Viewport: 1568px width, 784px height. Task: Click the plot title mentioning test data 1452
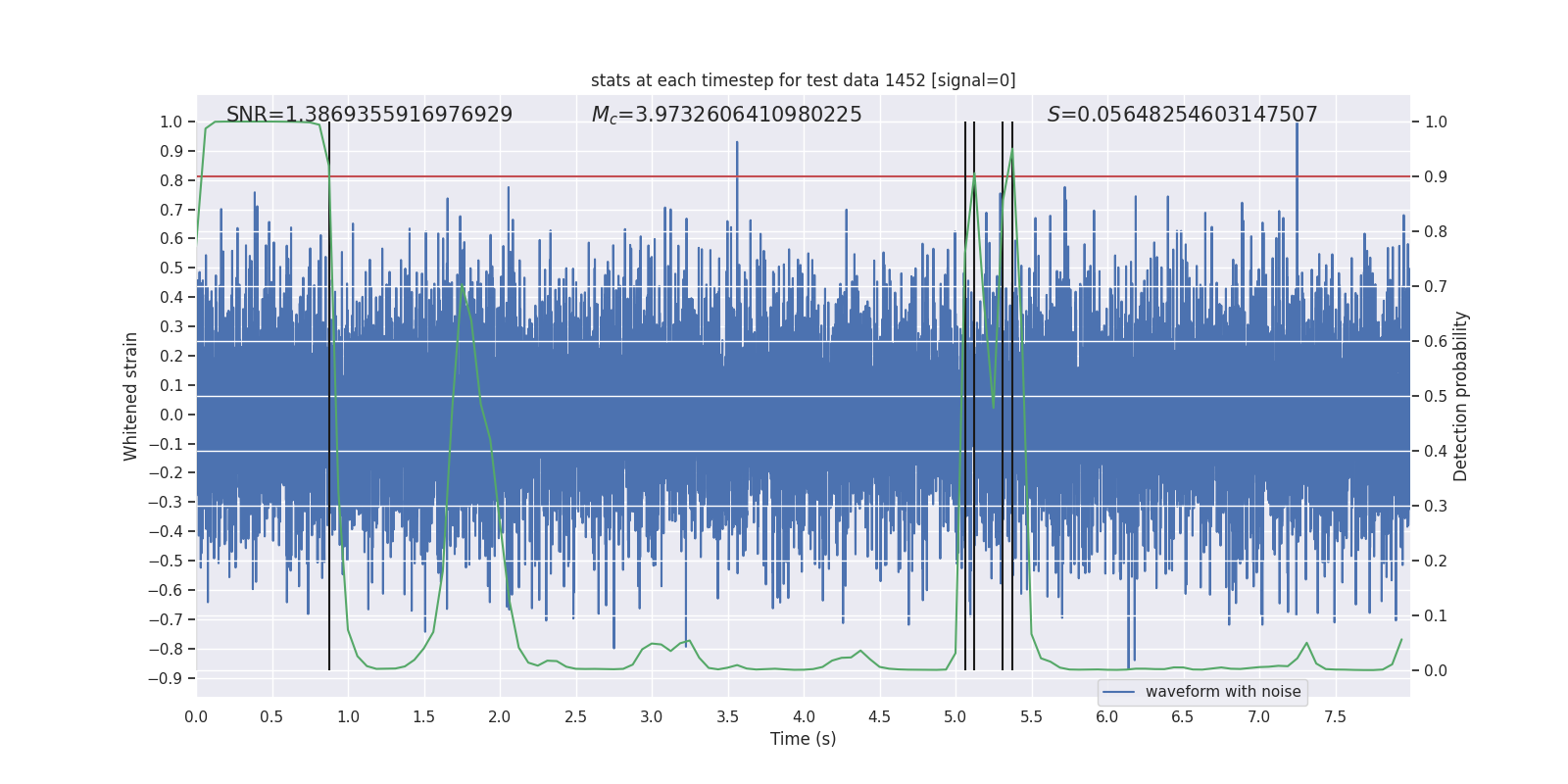click(803, 80)
